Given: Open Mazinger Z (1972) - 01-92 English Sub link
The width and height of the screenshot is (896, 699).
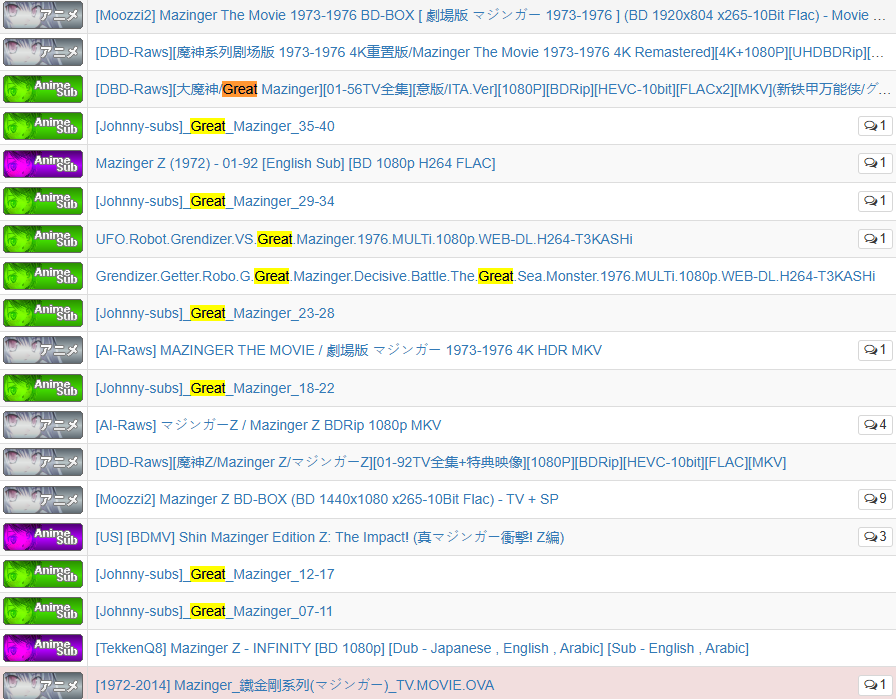Looking at the screenshot, I should click(x=295, y=163).
